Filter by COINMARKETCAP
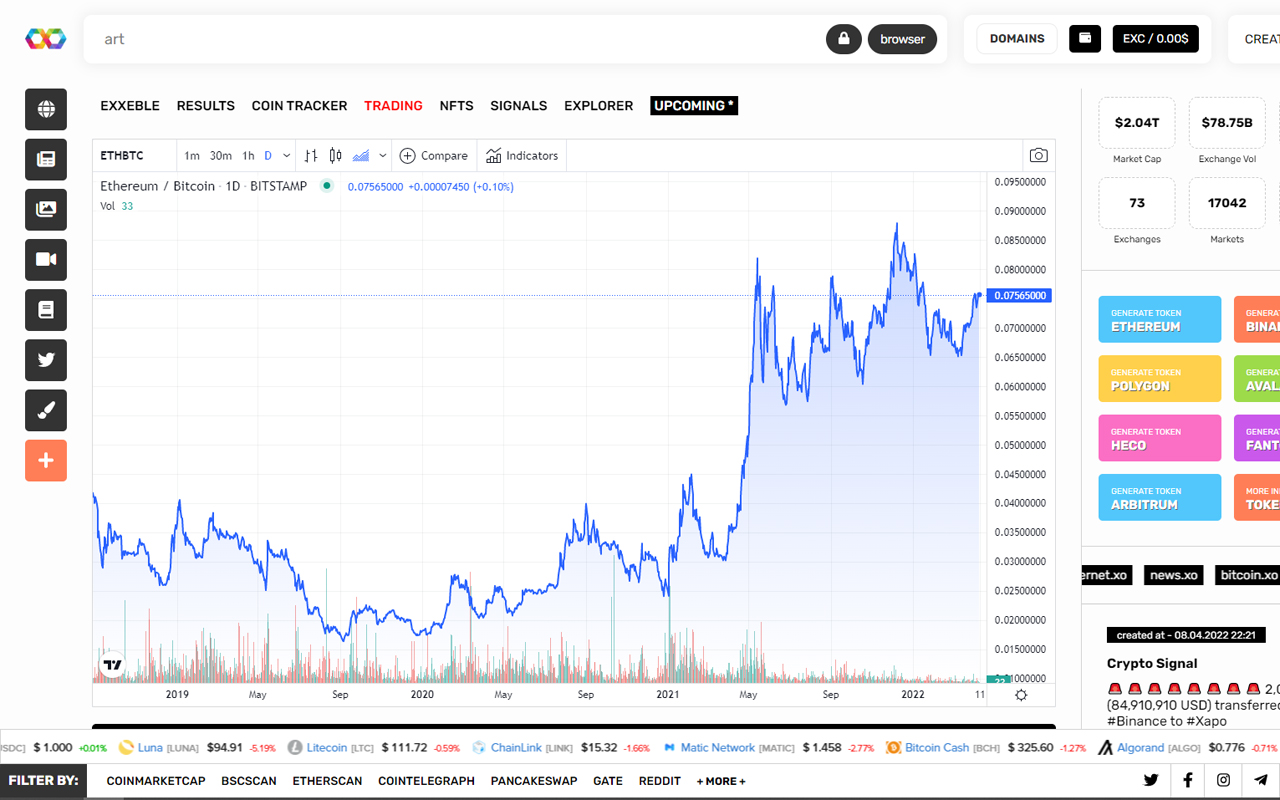1280x800 pixels. pyautogui.click(x=156, y=781)
